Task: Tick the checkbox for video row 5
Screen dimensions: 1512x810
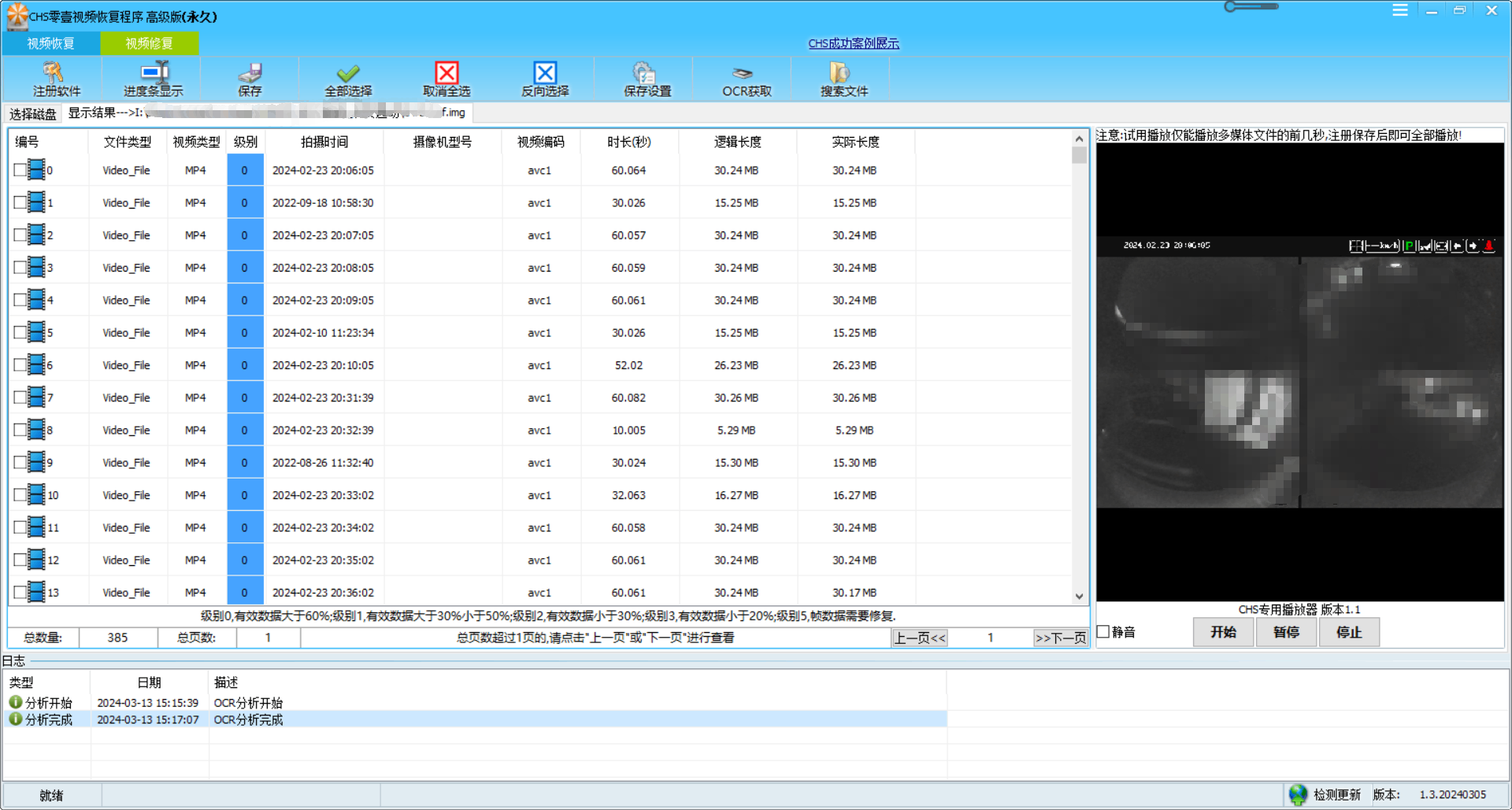Action: point(20,332)
